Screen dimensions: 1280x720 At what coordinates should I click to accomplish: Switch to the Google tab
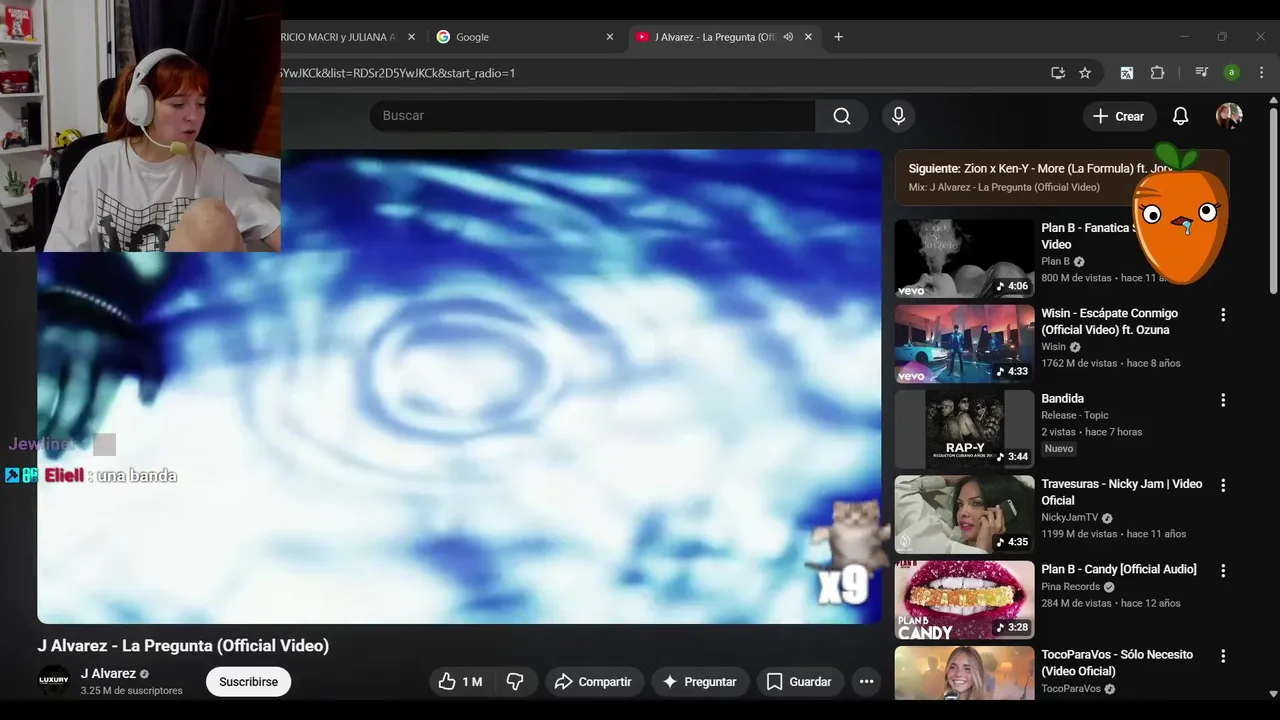tap(525, 37)
